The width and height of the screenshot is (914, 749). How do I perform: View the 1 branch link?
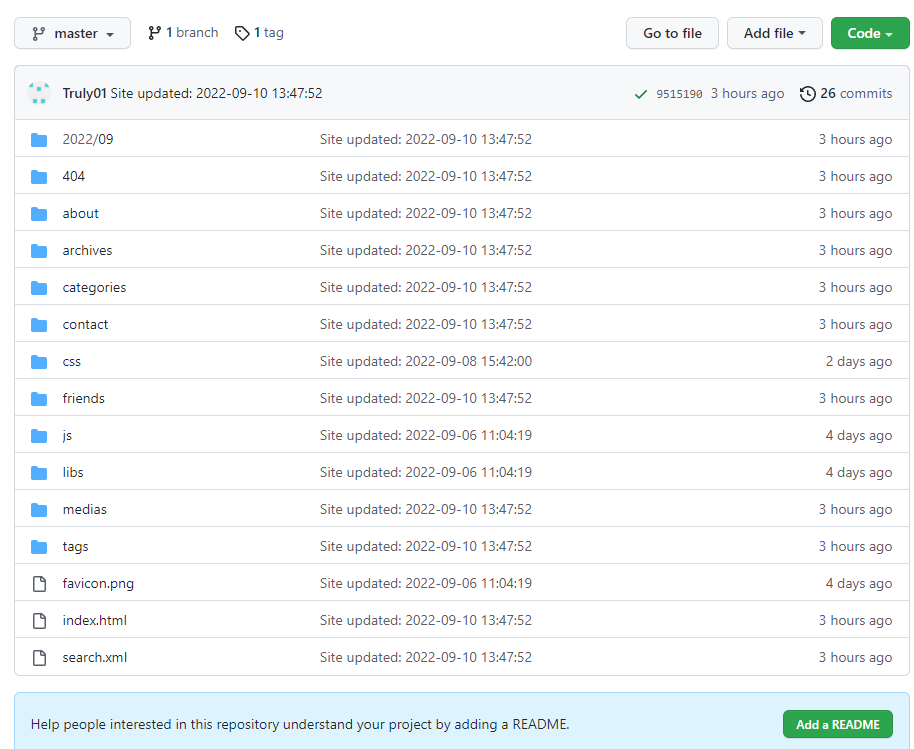pos(183,33)
